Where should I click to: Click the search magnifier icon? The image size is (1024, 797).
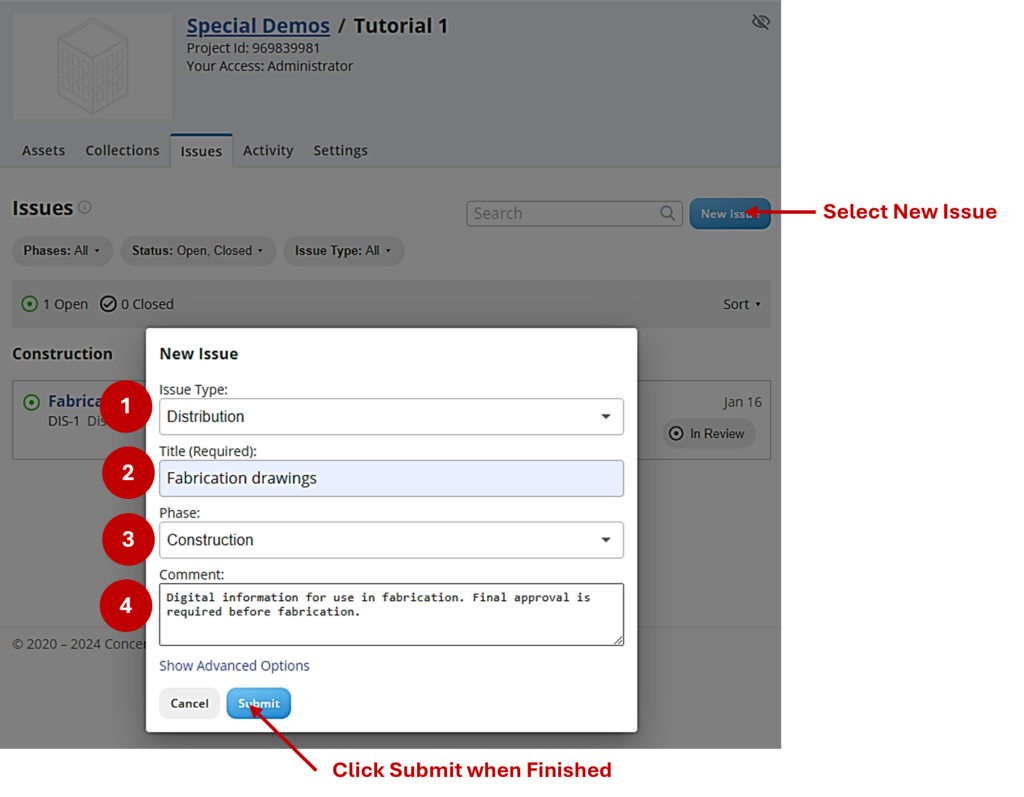[667, 213]
